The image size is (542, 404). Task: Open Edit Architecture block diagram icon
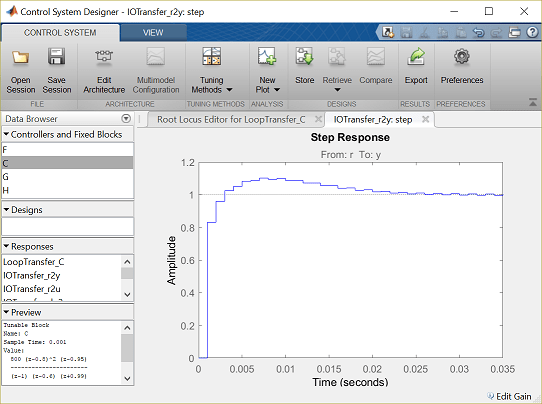tap(104, 56)
